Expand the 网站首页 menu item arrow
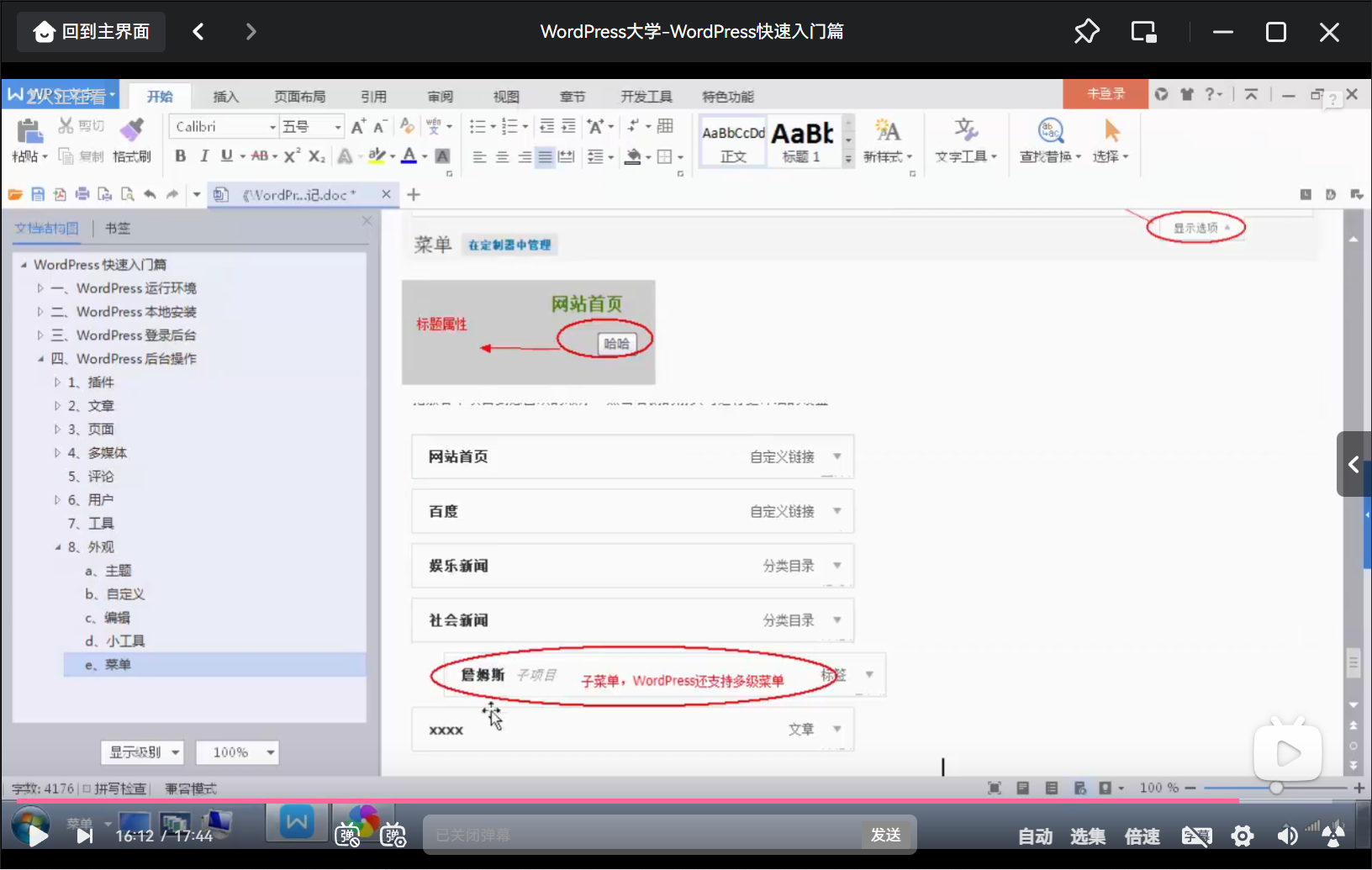 (837, 456)
